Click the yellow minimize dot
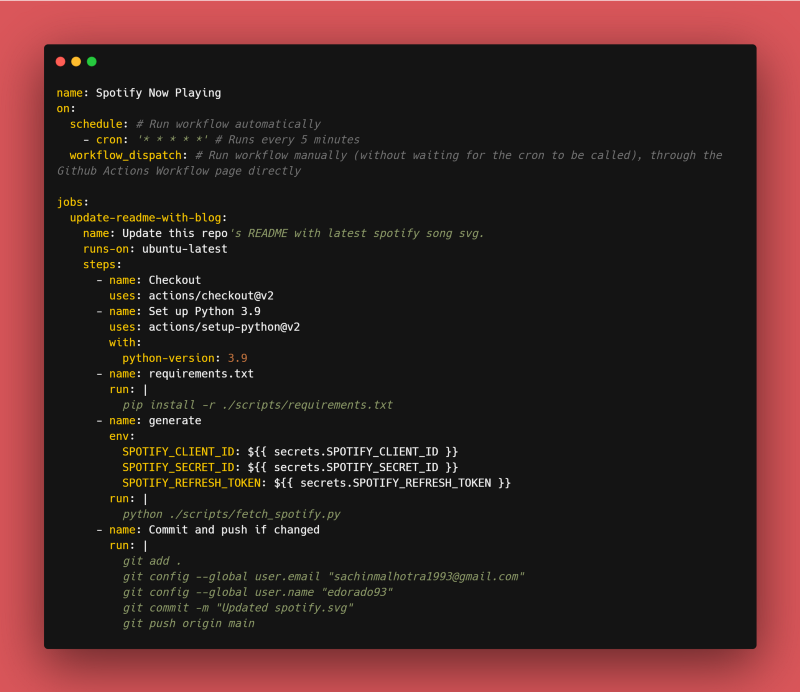The image size is (800, 692). [x=76, y=62]
